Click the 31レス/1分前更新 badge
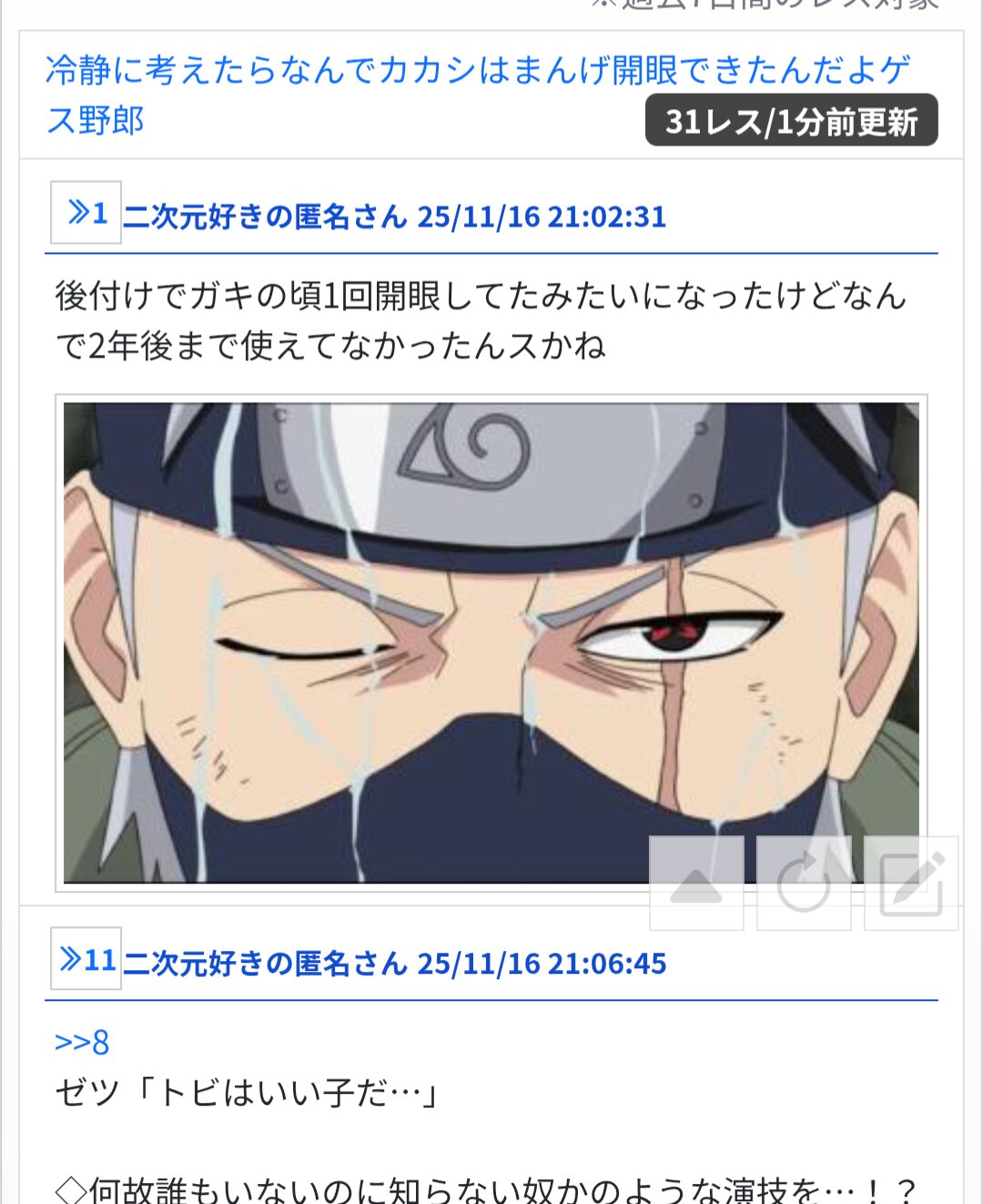 point(791,120)
